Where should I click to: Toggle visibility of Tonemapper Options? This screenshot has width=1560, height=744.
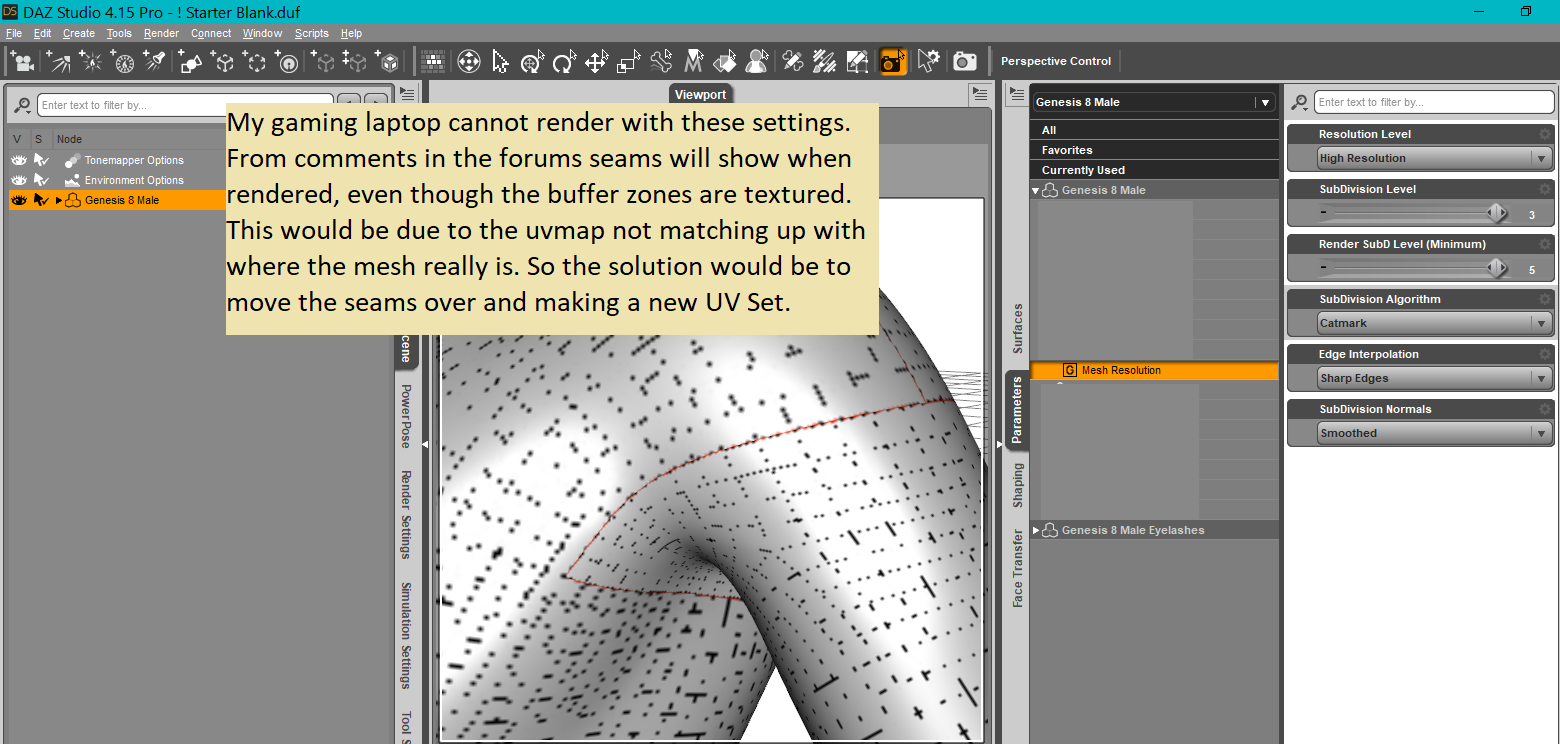tap(18, 160)
